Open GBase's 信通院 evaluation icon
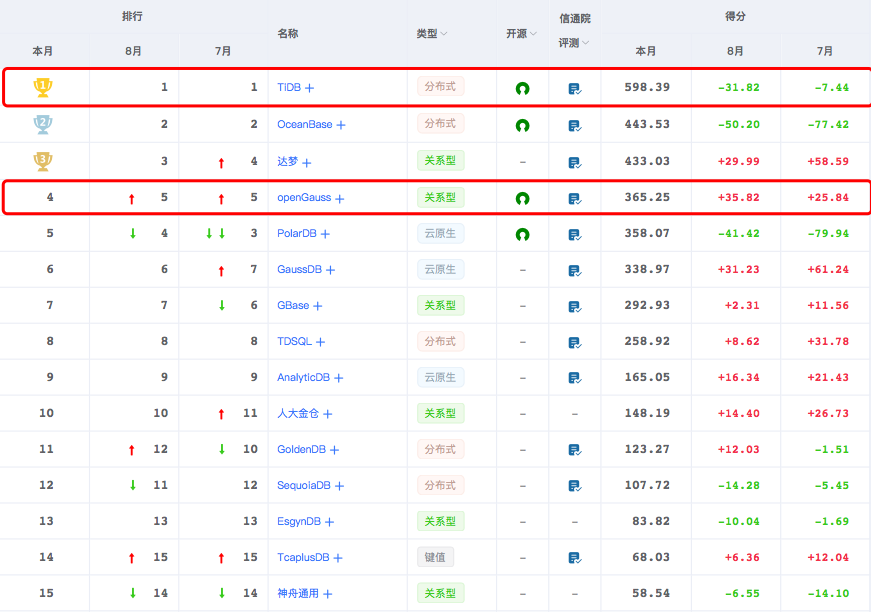 click(x=574, y=307)
